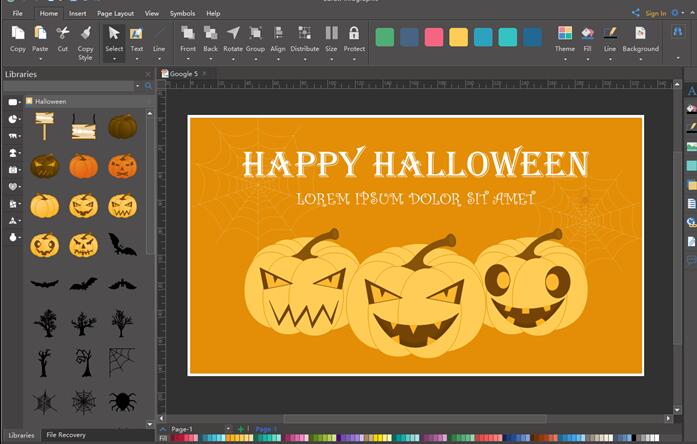Click the Cut scissors icon
The image size is (697, 444).
(x=63, y=38)
